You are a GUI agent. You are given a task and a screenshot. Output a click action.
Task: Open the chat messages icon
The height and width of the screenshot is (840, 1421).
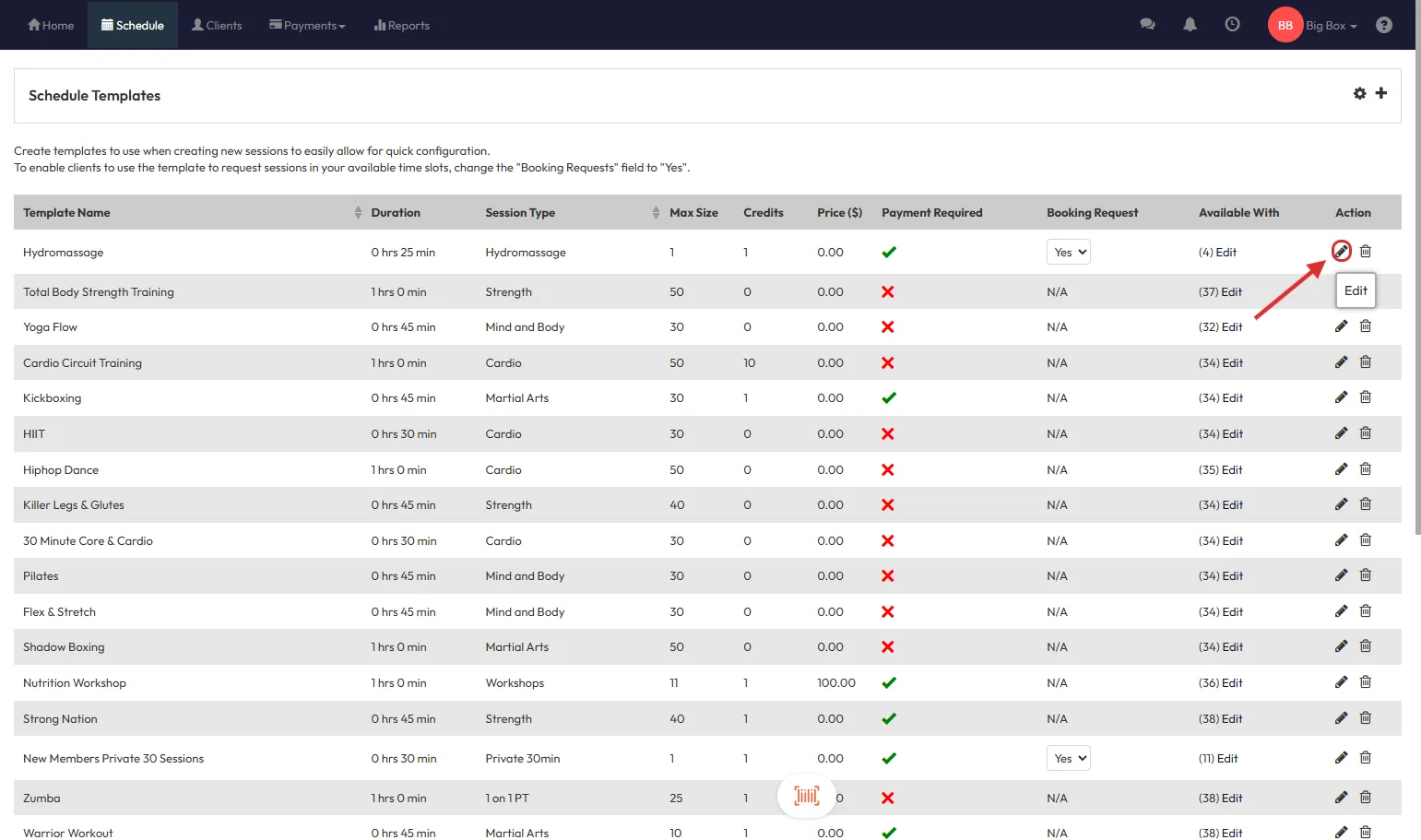(x=1147, y=25)
